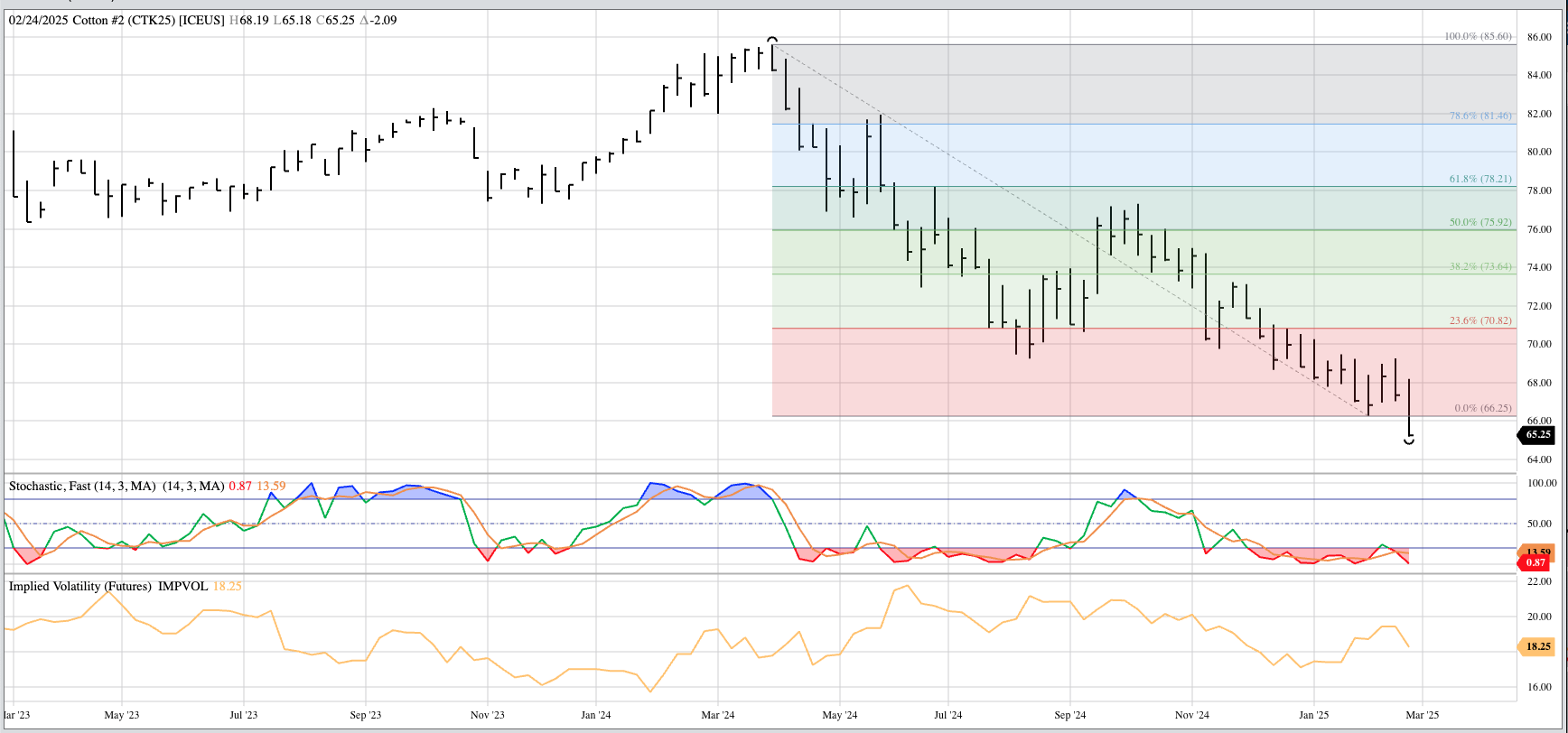Select the 23.6% (70.82) Fibonacci label
The width and height of the screenshot is (1568, 733).
1479,320
